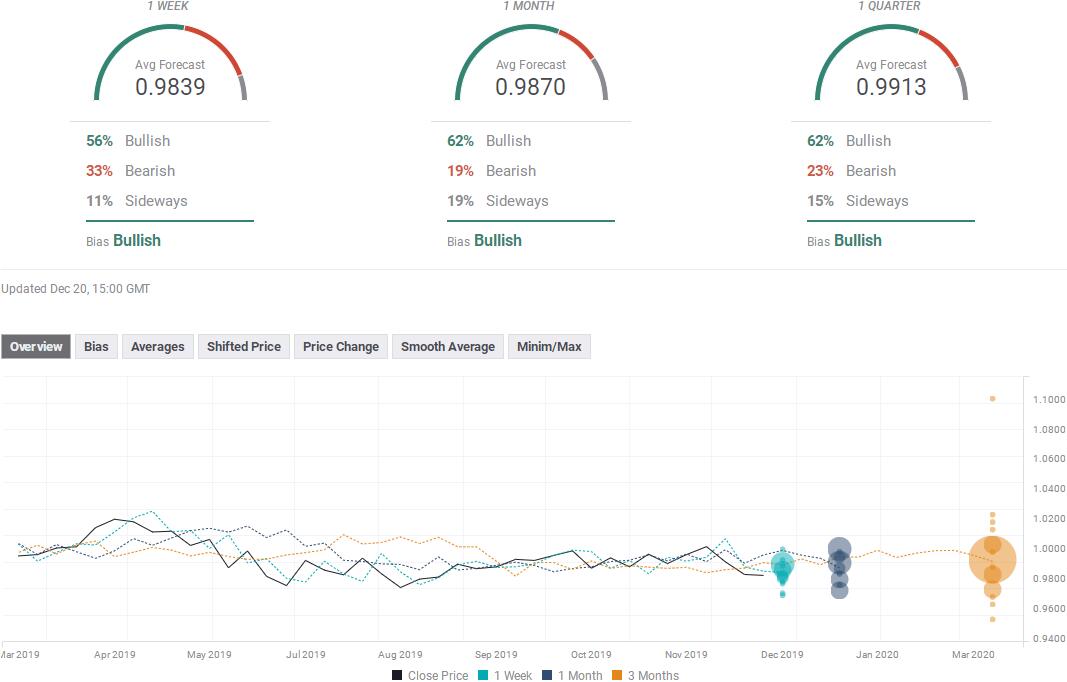
Task: Switch to Smooth Average tab
Action: click(448, 346)
